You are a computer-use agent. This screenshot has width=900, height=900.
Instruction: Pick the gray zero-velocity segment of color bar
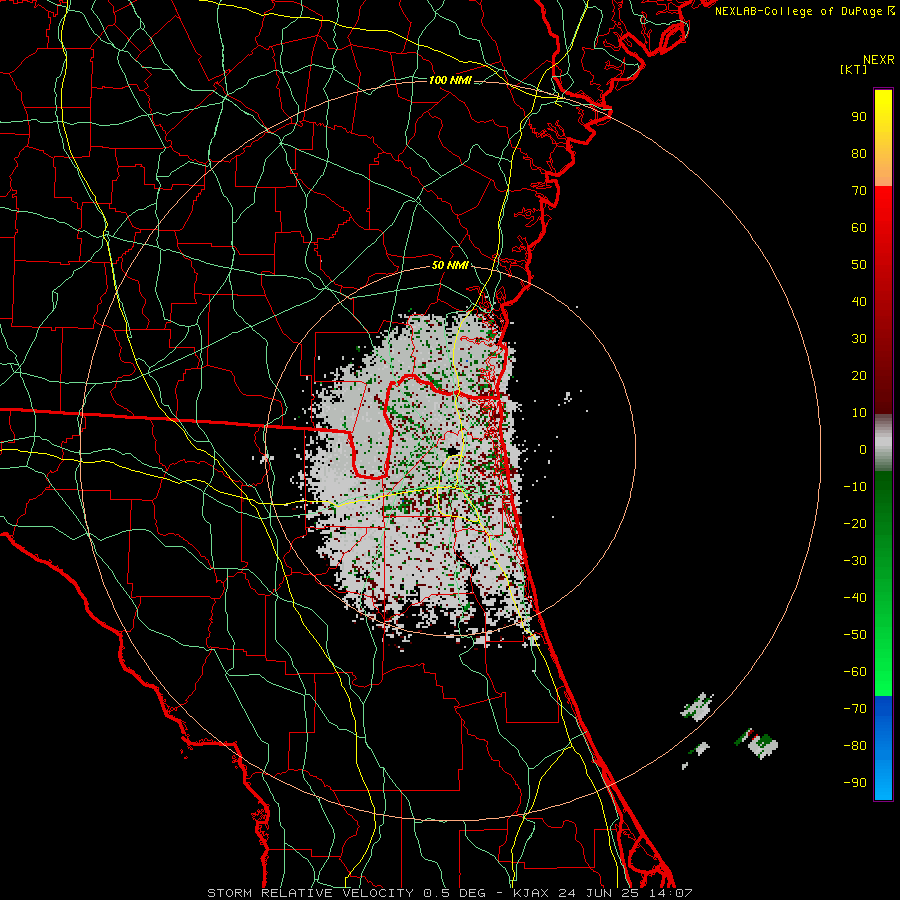[x=883, y=443]
